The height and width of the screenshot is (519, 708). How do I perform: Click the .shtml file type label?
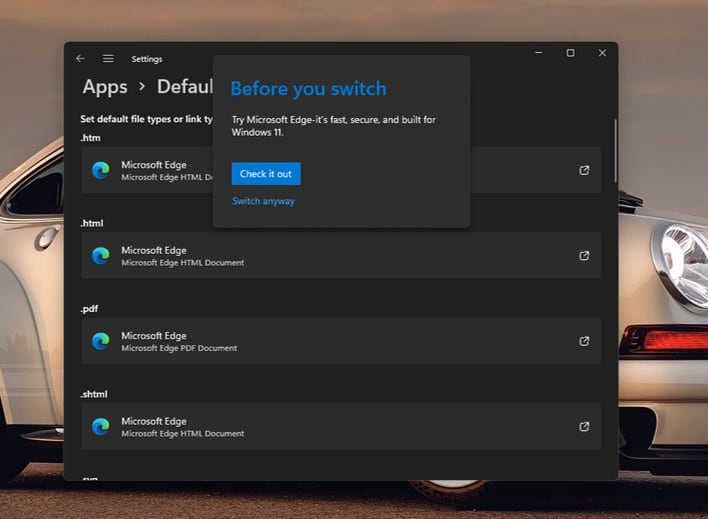click(x=94, y=394)
